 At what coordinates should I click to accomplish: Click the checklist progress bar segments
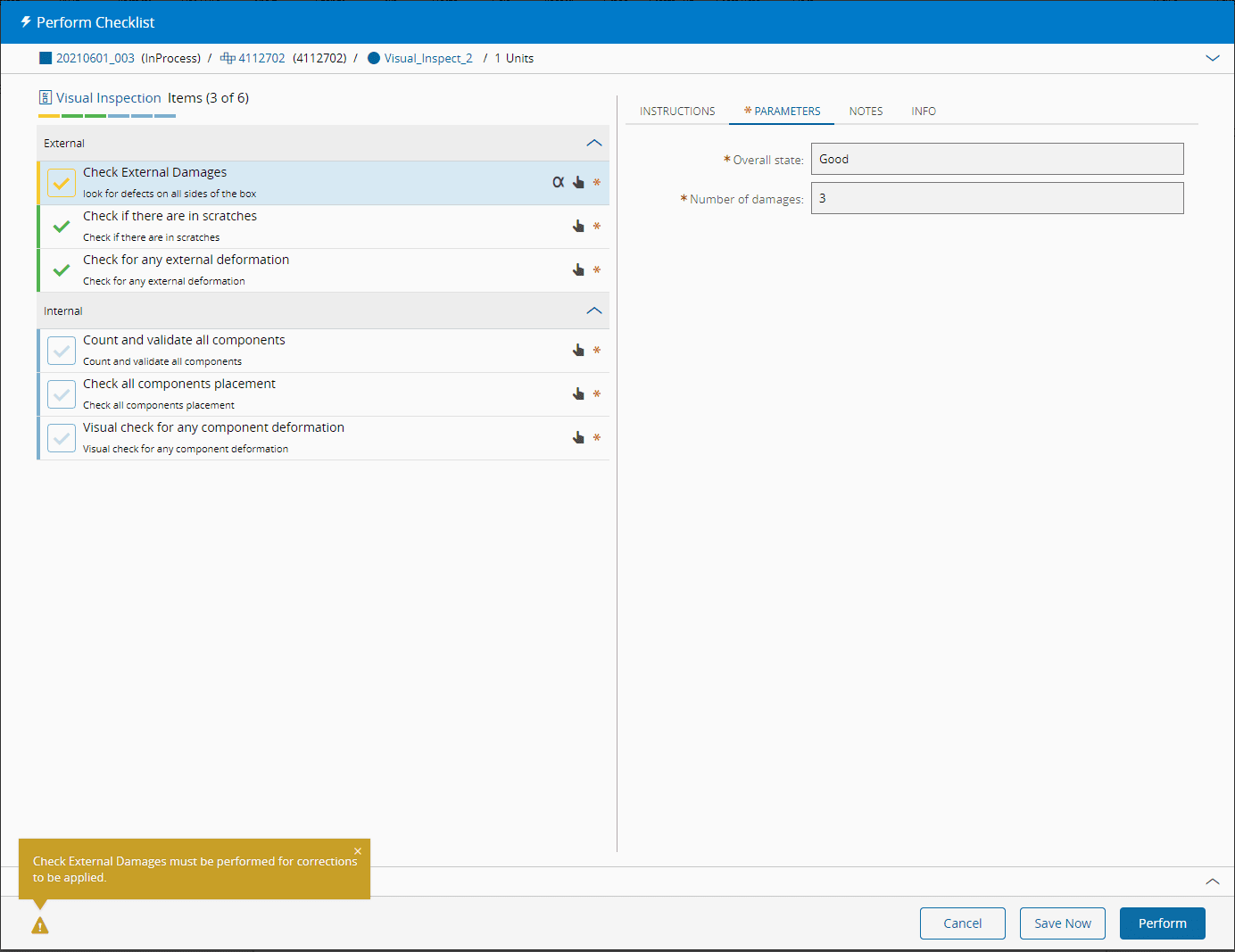[107, 116]
